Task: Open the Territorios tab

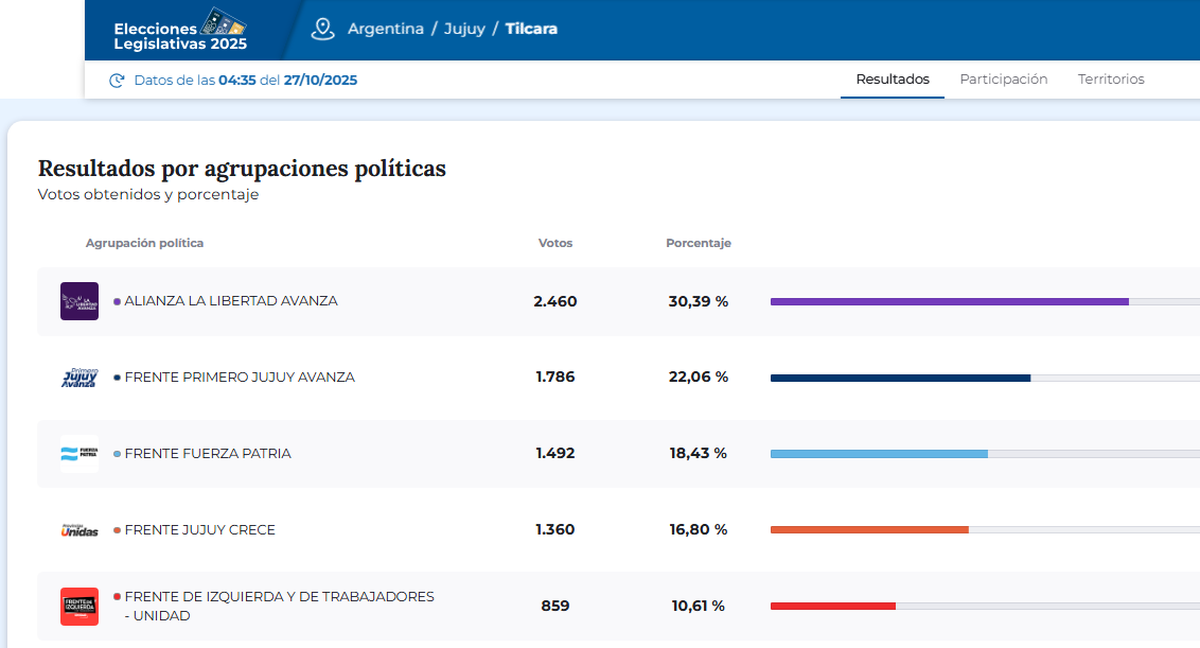Action: pos(1110,79)
